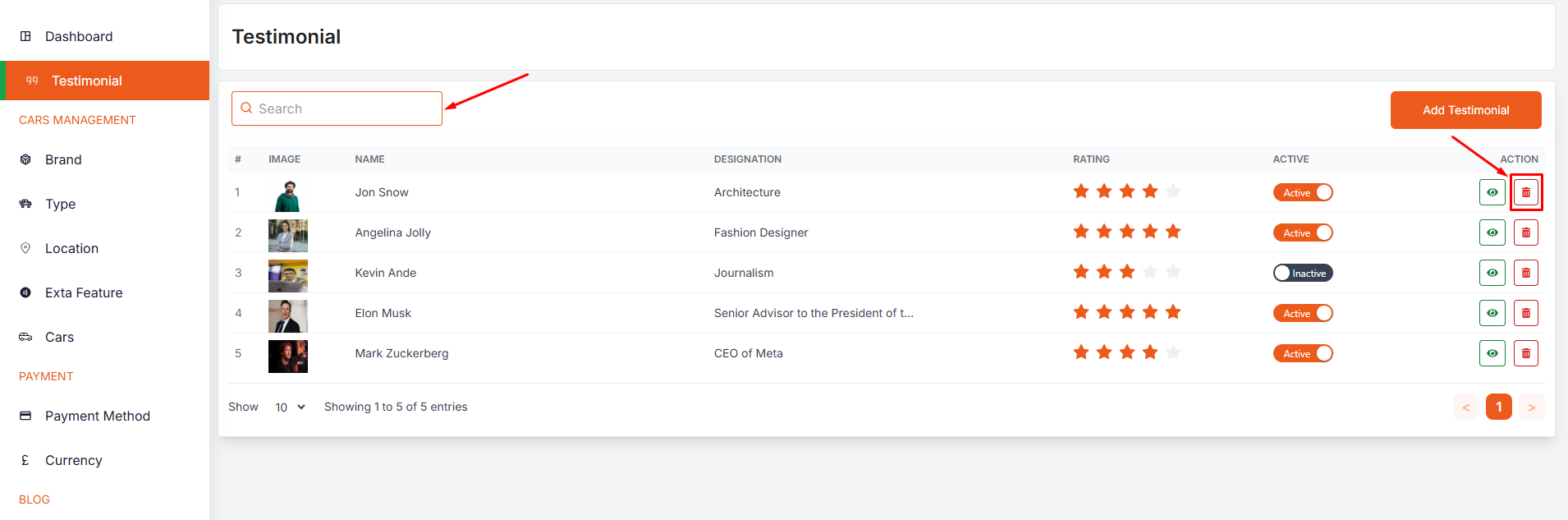
Task: Go to the previous page arrow
Action: click(x=1465, y=407)
